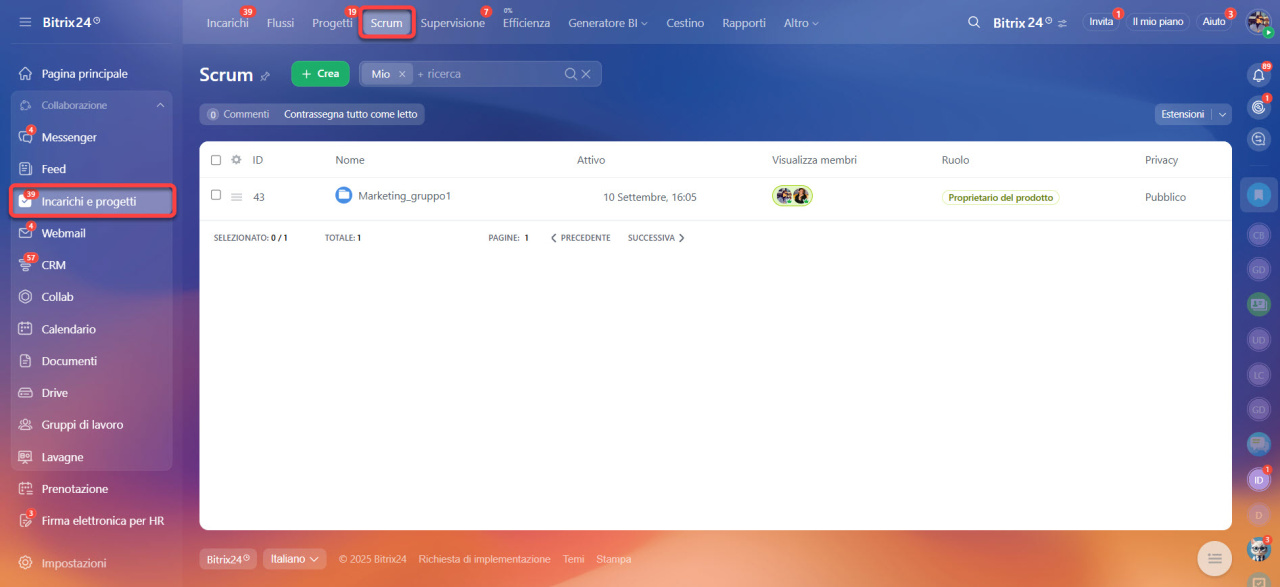Open user profile avatar at top right
1280x587 pixels.
pyautogui.click(x=1258, y=22)
